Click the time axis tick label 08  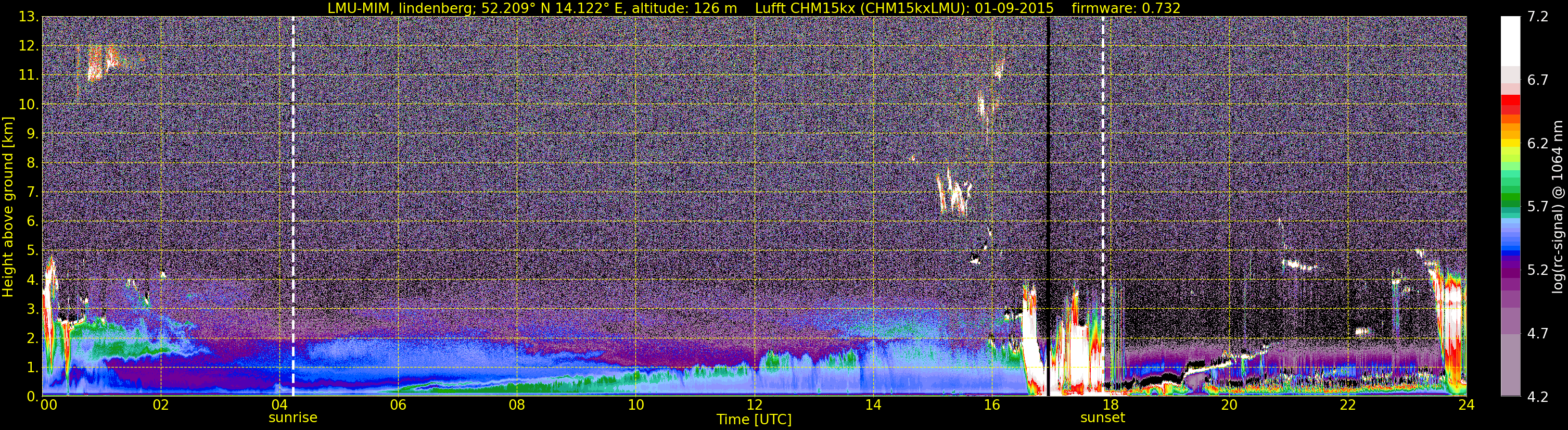pos(517,405)
